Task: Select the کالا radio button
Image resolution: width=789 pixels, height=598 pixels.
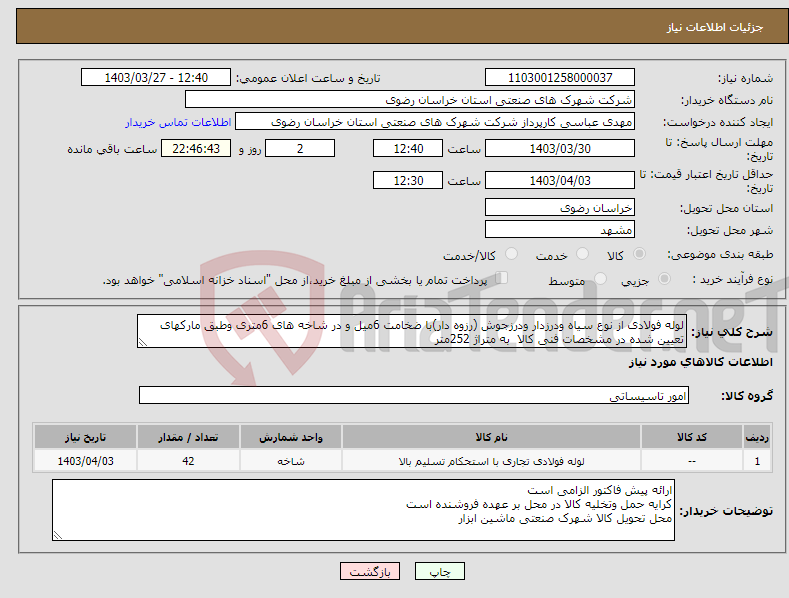Action: (x=639, y=254)
